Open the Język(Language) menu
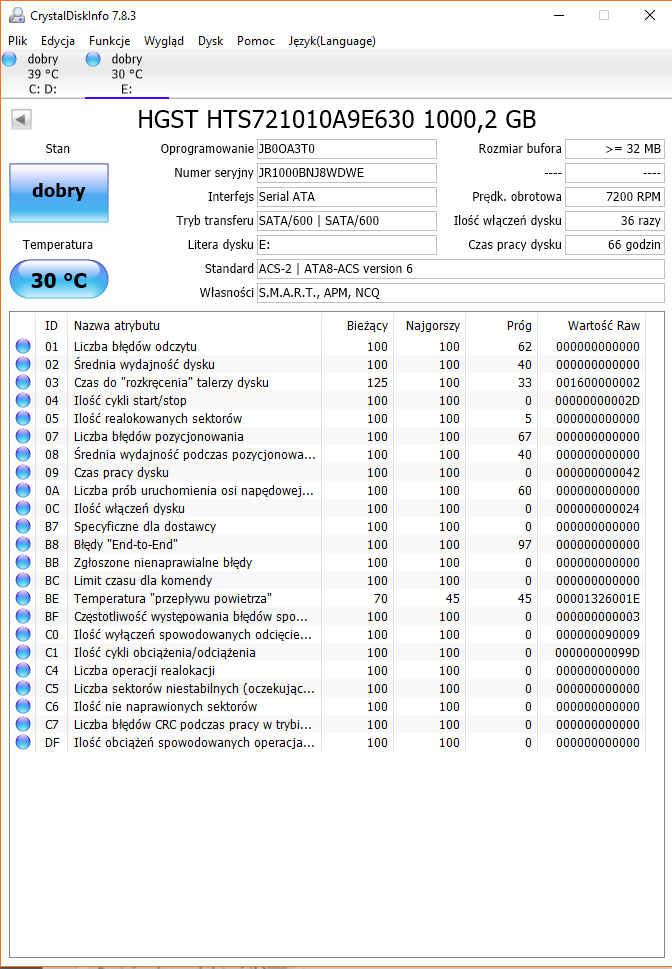The image size is (672, 969). (x=332, y=41)
